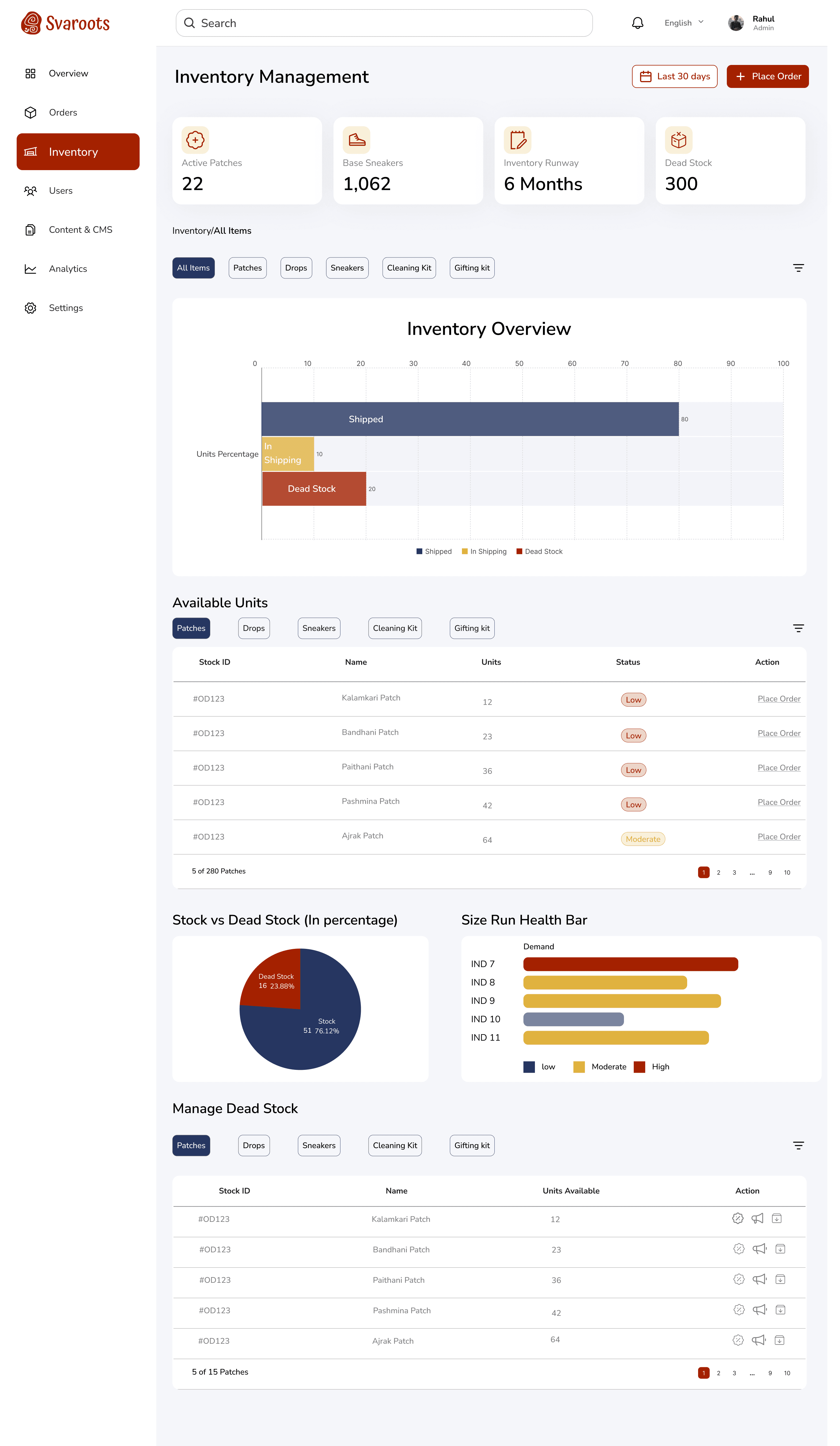Open the Last 30 days date selector
Screen dimensions: 840x1446
point(674,76)
